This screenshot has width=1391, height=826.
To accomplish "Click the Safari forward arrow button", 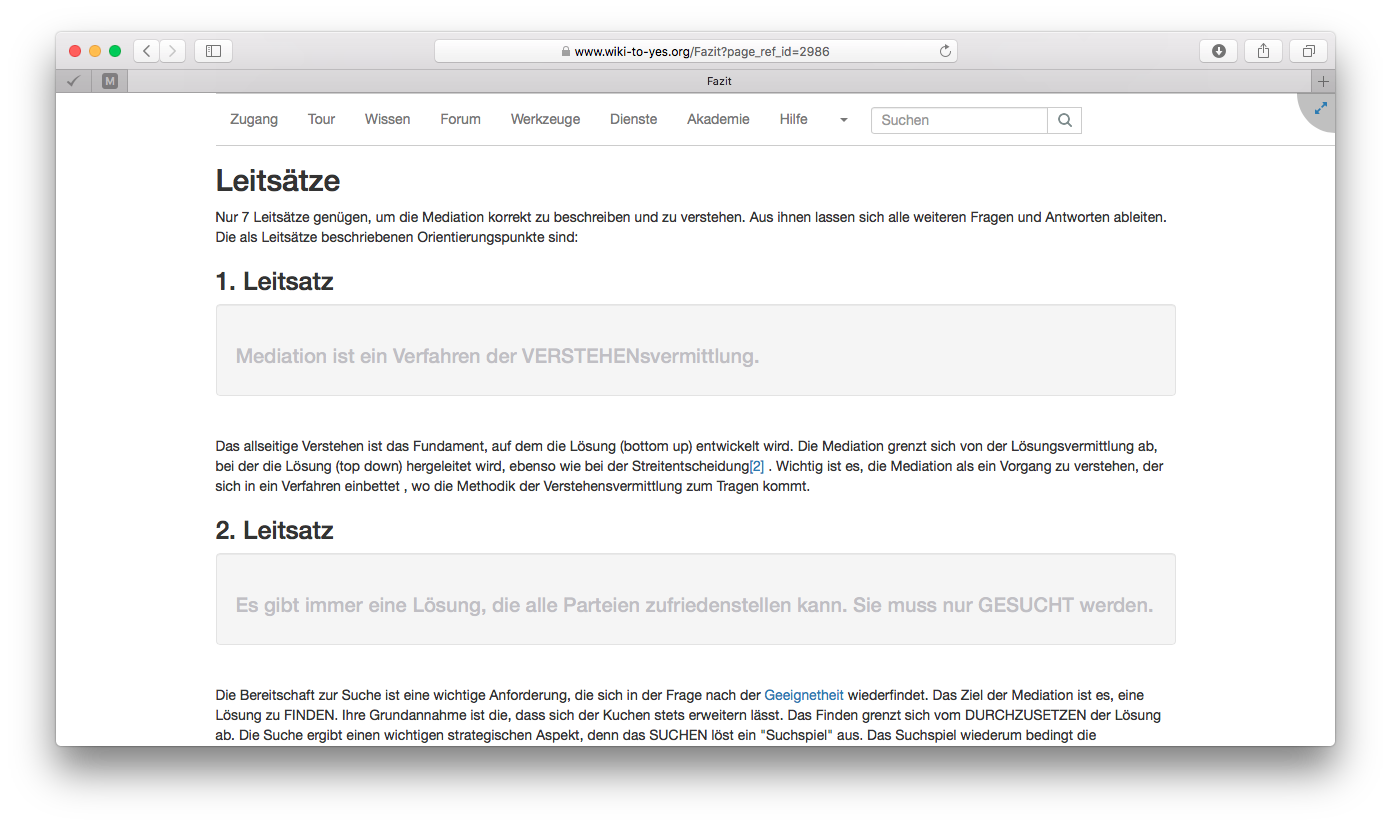I will (x=172, y=51).
